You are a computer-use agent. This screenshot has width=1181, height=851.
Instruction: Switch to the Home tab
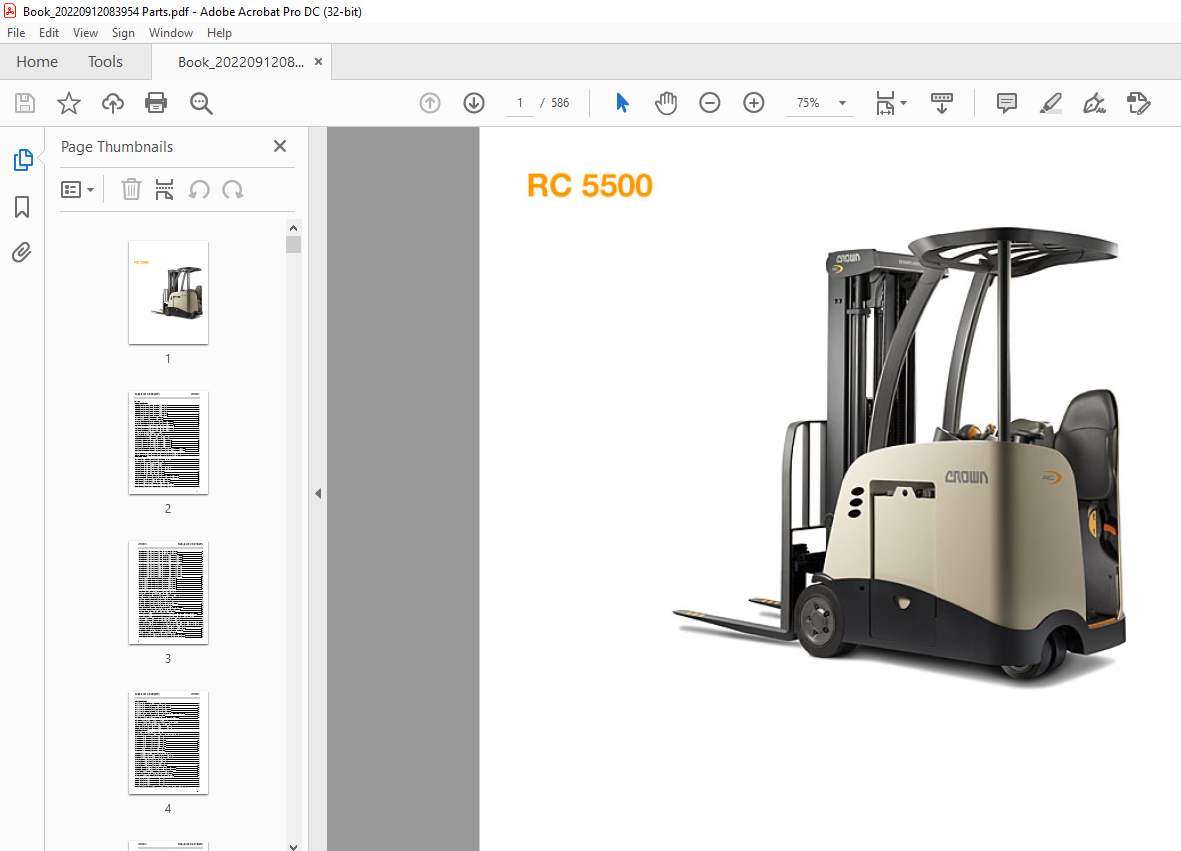pos(37,62)
